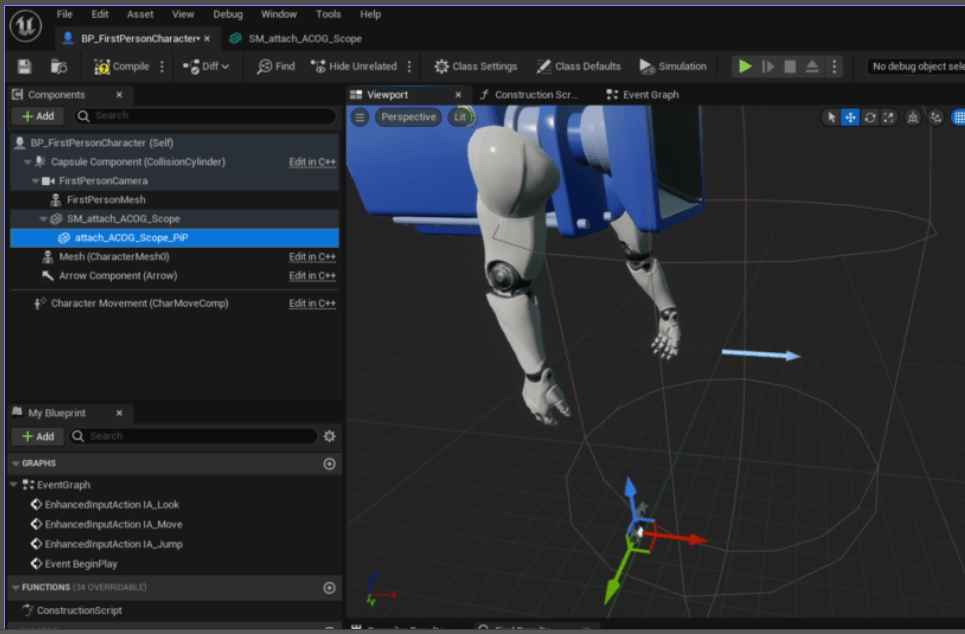Viewport: 965px width, 634px height.
Task: Select the translate (move) gizmo tool
Action: tap(850, 117)
